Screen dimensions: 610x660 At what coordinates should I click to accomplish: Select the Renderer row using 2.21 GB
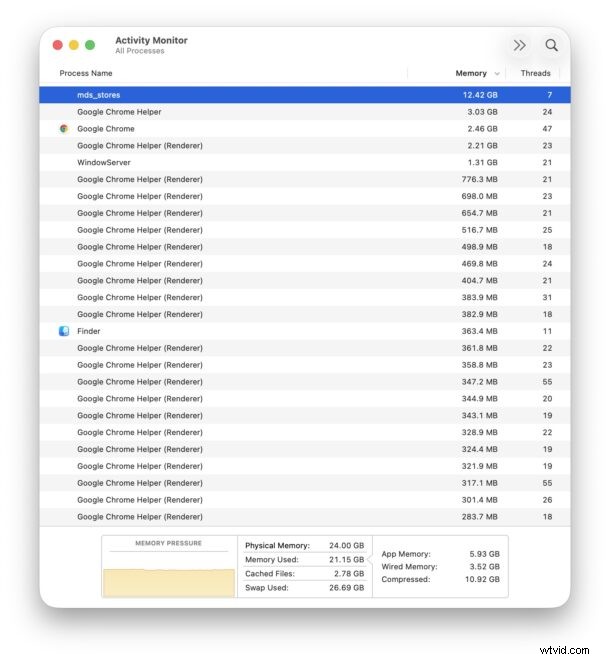click(305, 146)
